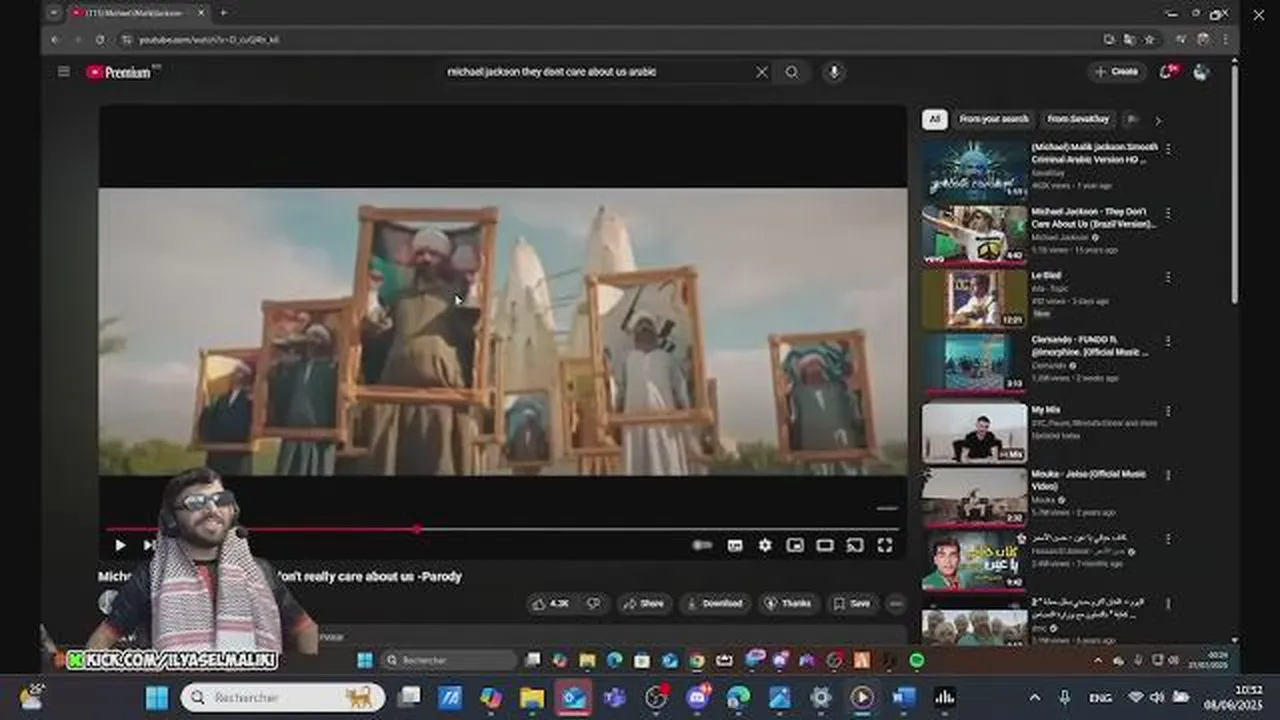The image size is (1280, 720).
Task: Open the ENG language switcher
Action: coord(1100,697)
